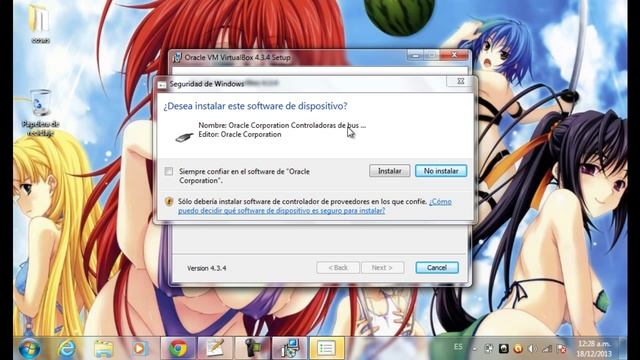Open the Papelera de reciclaje desktop icon
Screen dimensions: 640x360
click(x=40, y=112)
